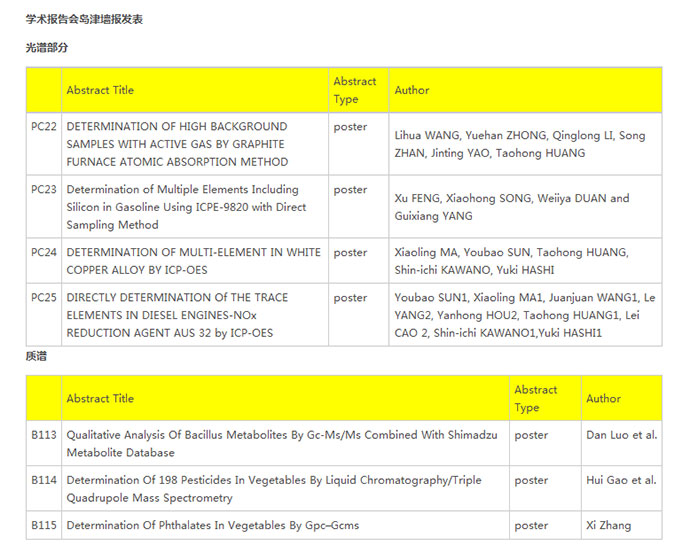Click the title about graphite furnace atomic absorption method
Image resolution: width=690 pixels, height=553 pixels.
(x=177, y=144)
